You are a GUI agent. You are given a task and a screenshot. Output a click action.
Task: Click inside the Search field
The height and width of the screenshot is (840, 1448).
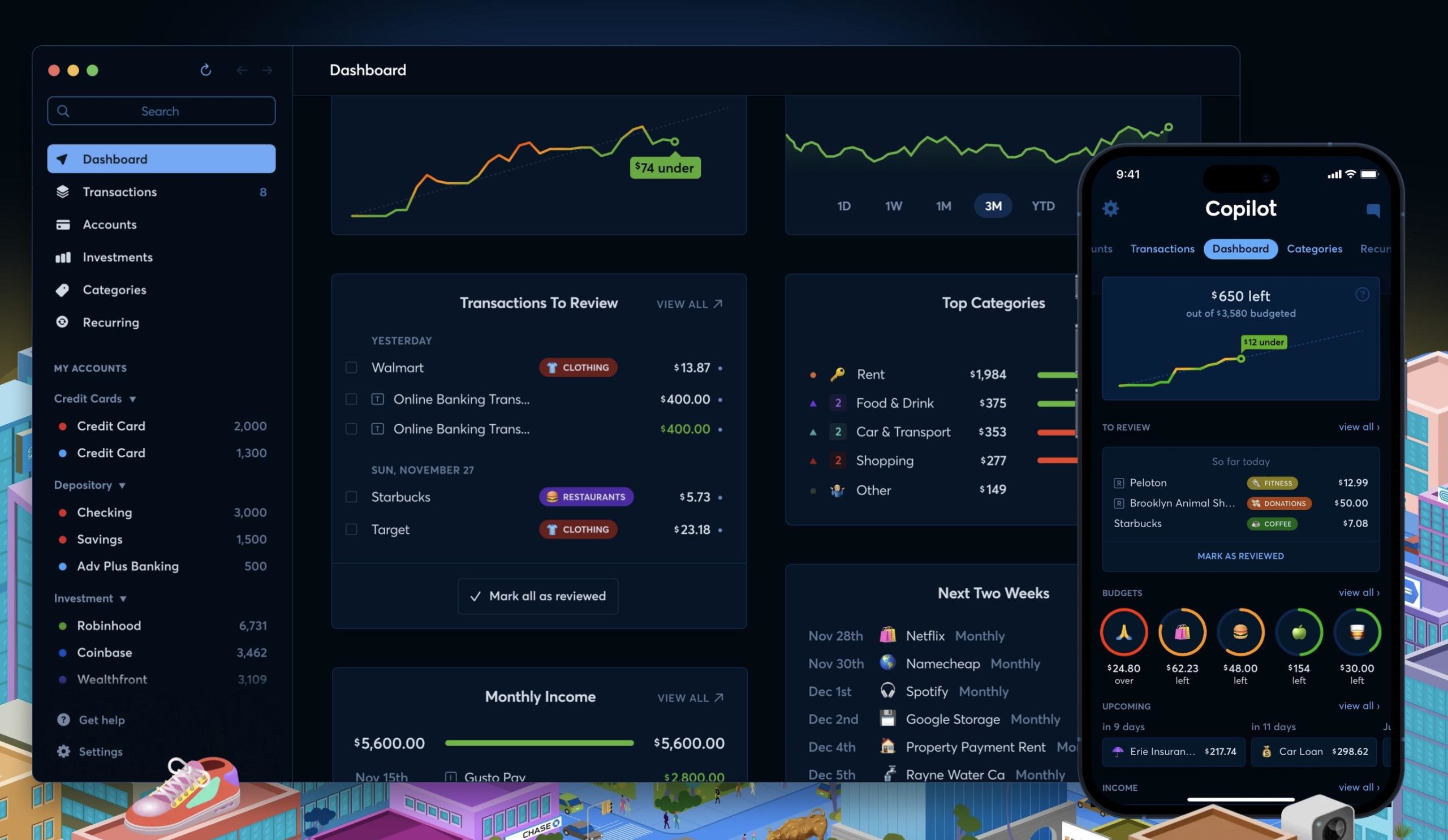[161, 110]
